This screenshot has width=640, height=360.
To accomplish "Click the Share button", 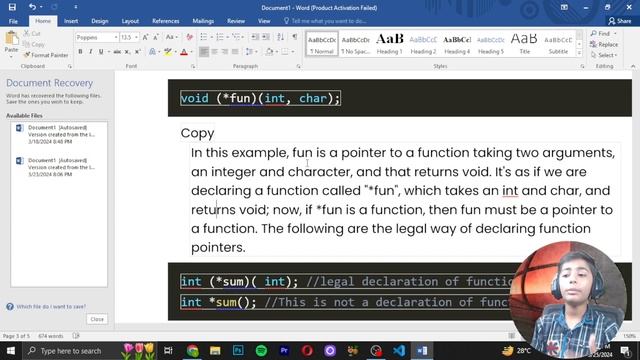I will 620,21.
